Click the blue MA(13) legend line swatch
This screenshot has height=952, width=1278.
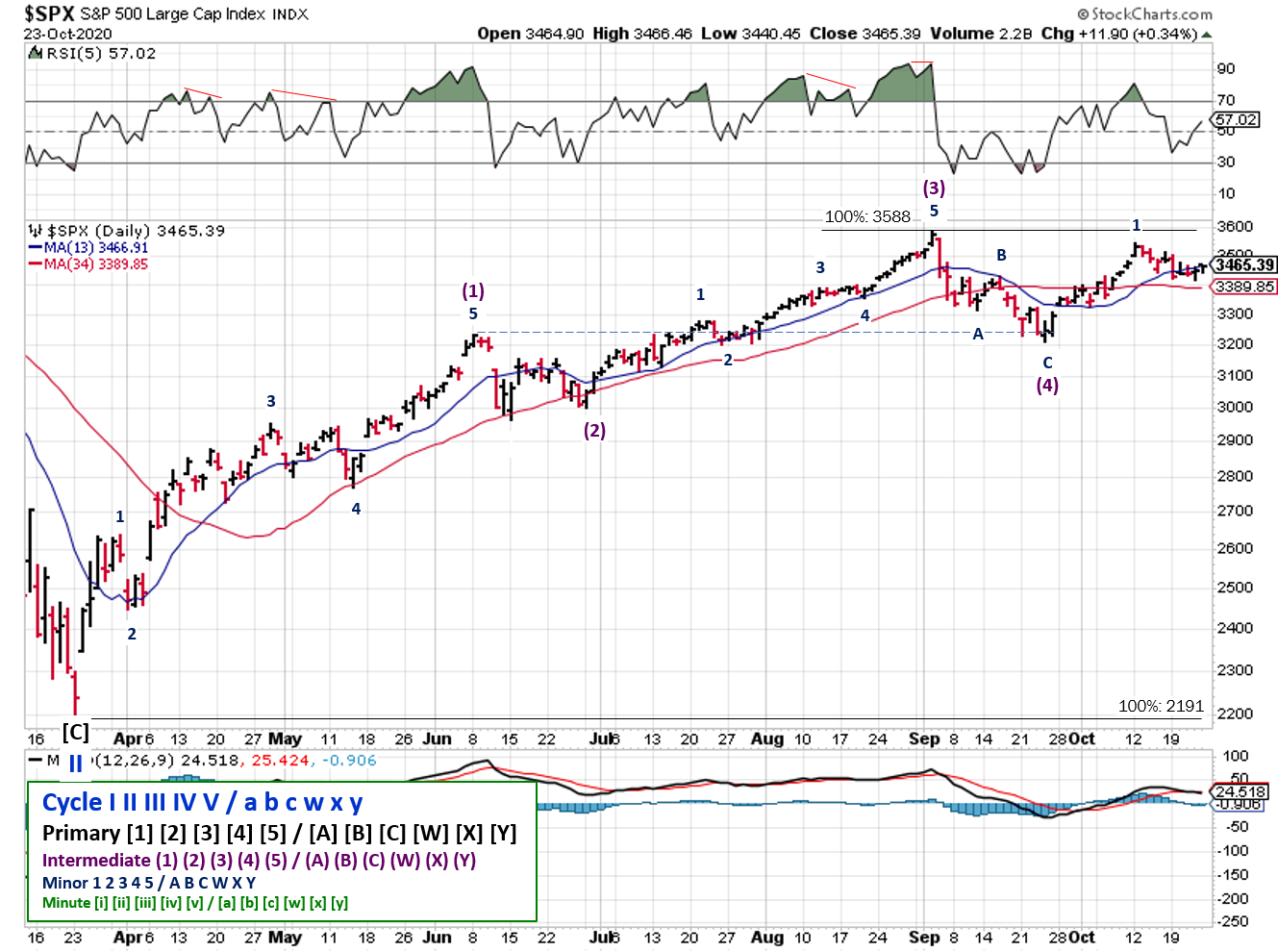click(36, 248)
